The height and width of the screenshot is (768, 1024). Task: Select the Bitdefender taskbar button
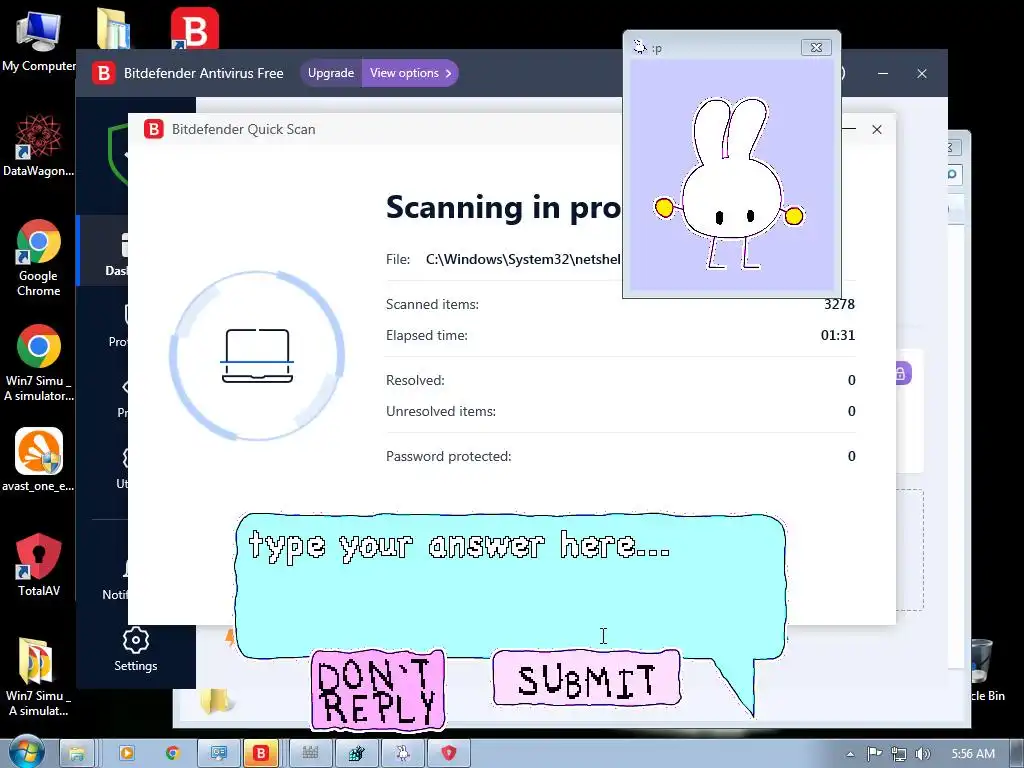pos(261,754)
